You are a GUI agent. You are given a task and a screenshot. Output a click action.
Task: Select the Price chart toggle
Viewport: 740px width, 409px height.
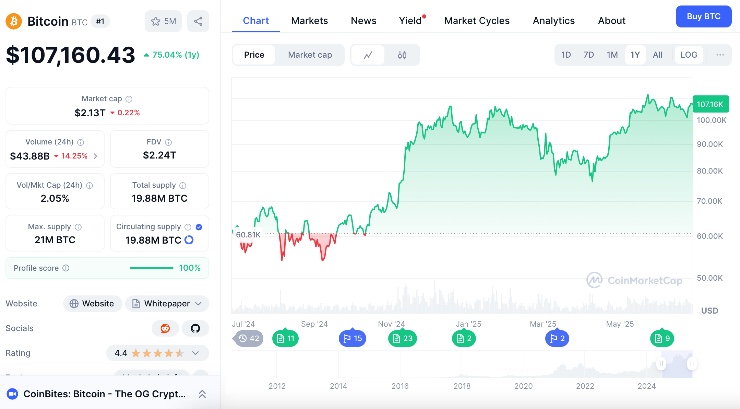coord(254,55)
